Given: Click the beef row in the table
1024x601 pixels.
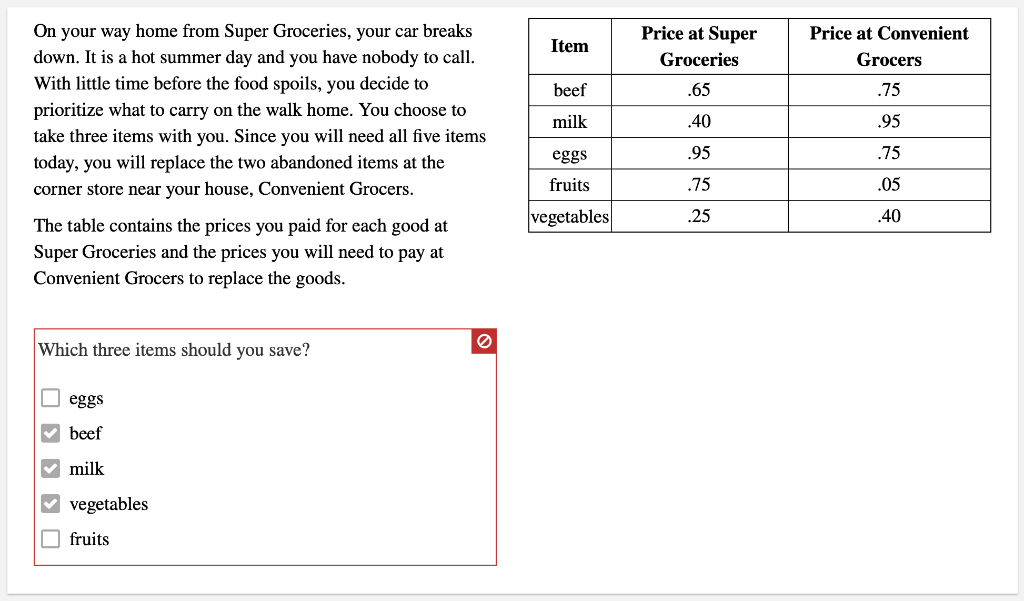Looking at the screenshot, I should [x=569, y=90].
